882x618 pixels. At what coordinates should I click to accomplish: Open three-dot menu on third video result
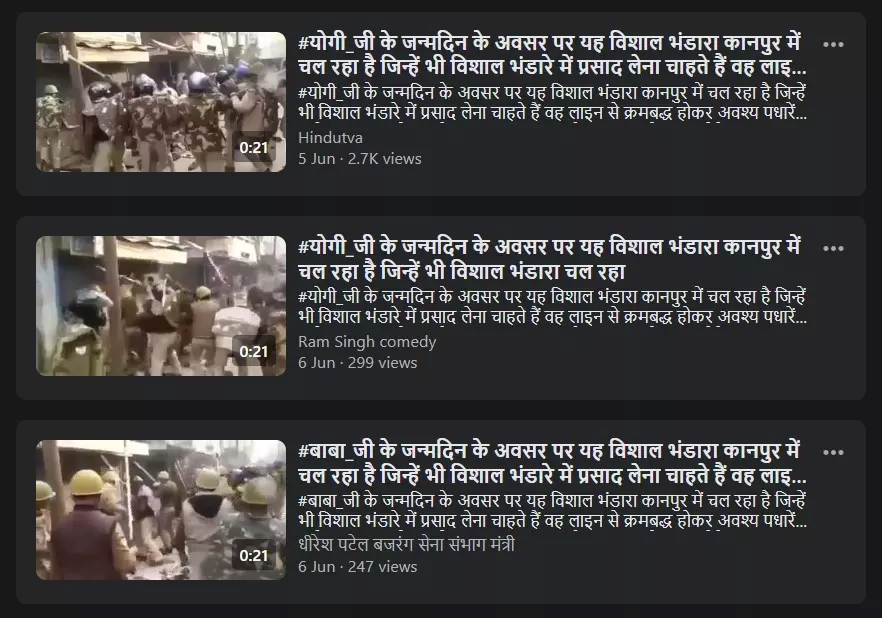(832, 453)
